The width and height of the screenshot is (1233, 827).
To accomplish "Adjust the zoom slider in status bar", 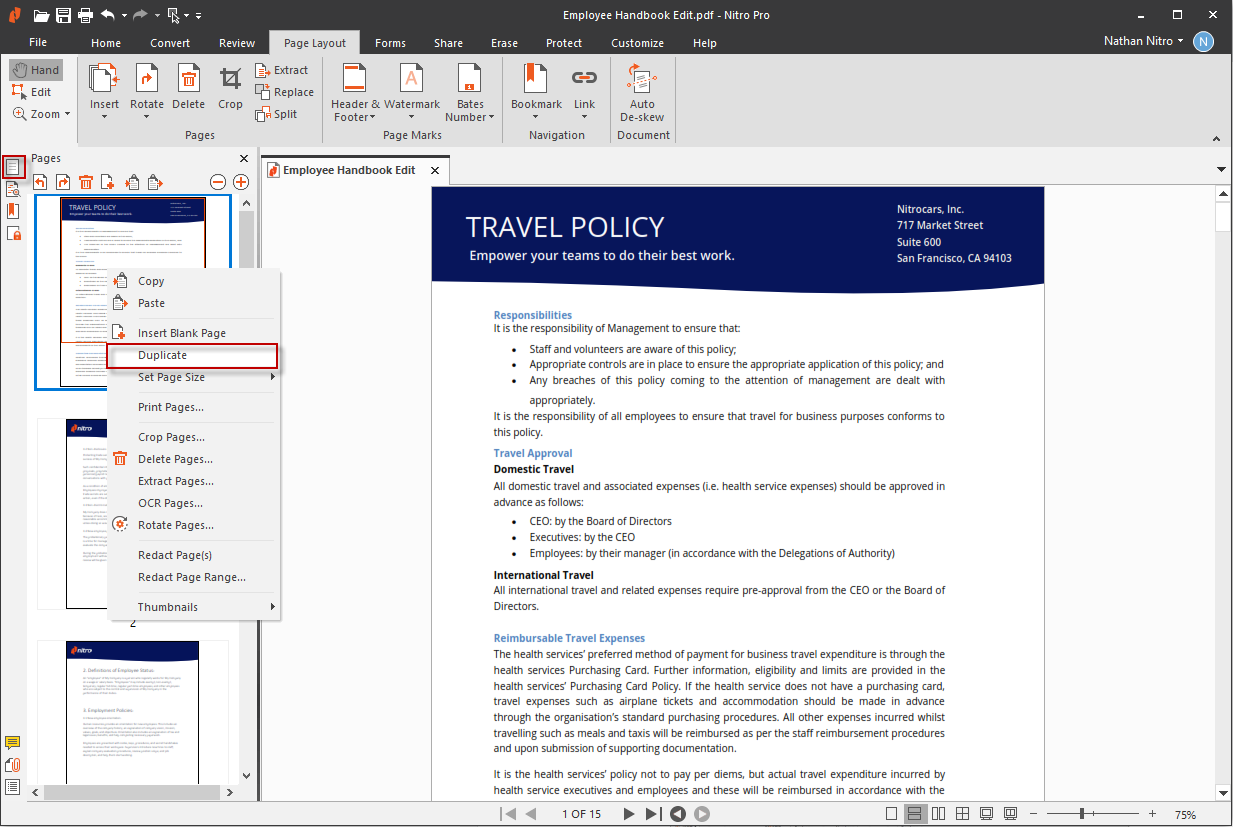I will click(x=1081, y=814).
